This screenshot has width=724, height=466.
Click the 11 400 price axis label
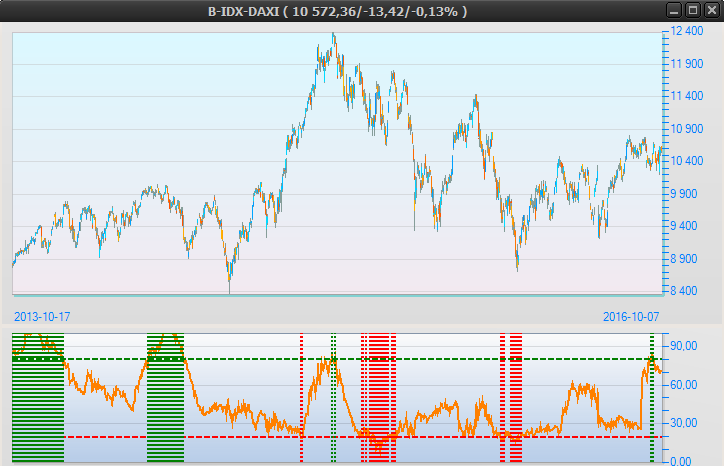coord(687,96)
